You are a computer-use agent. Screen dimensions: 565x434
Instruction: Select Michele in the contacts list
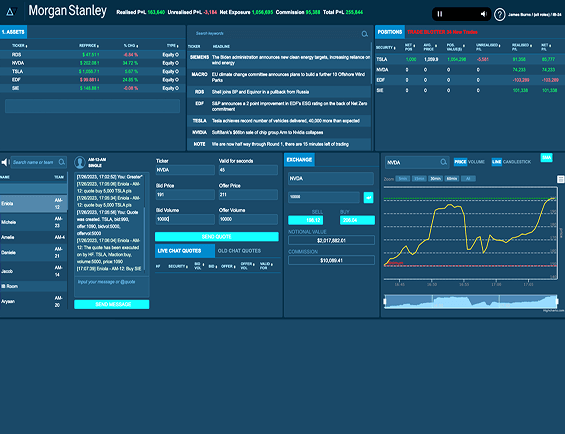pyautogui.click(x=34, y=222)
